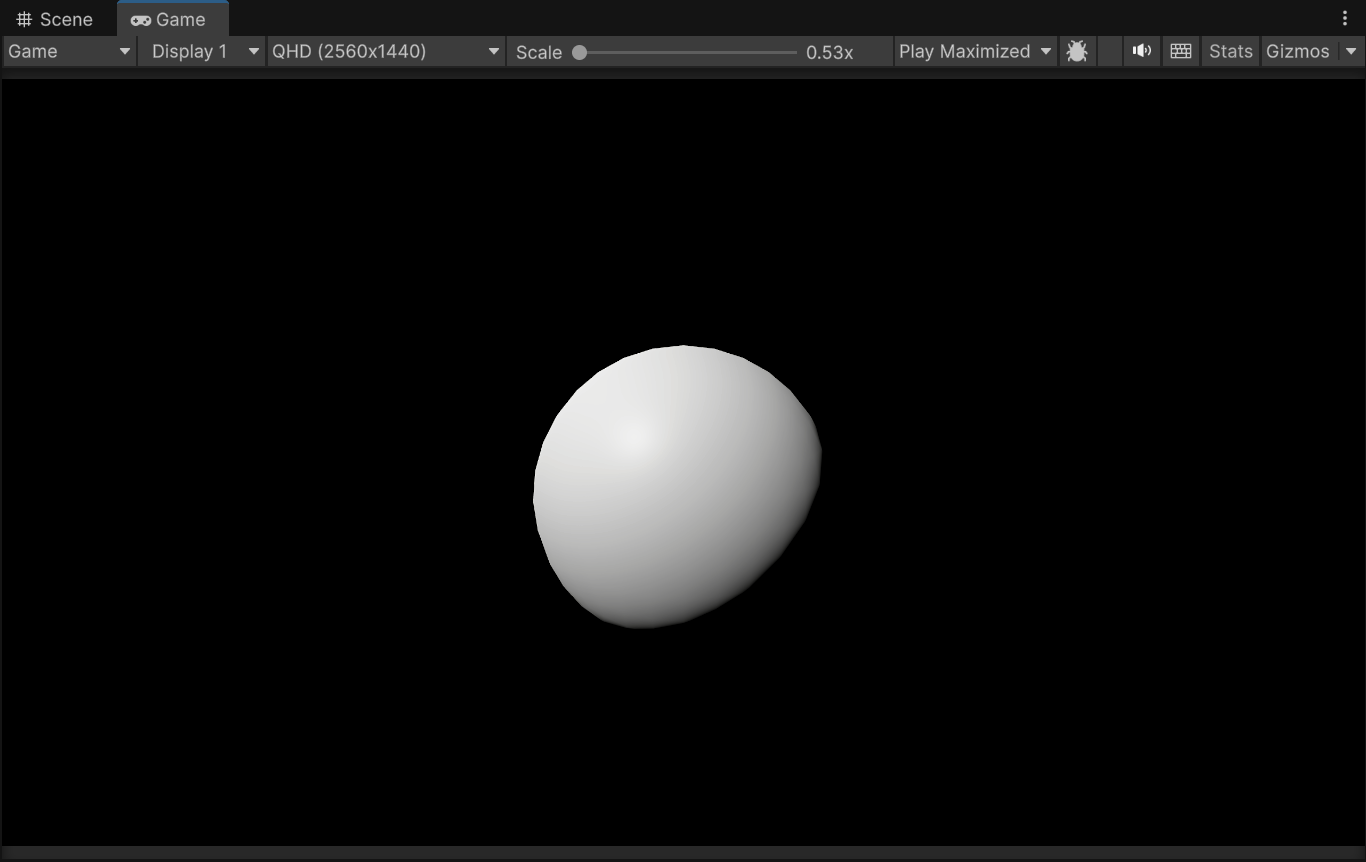Screen dimensions: 1366x862
Task: Toggle the Gizmos button
Action: 1298,51
